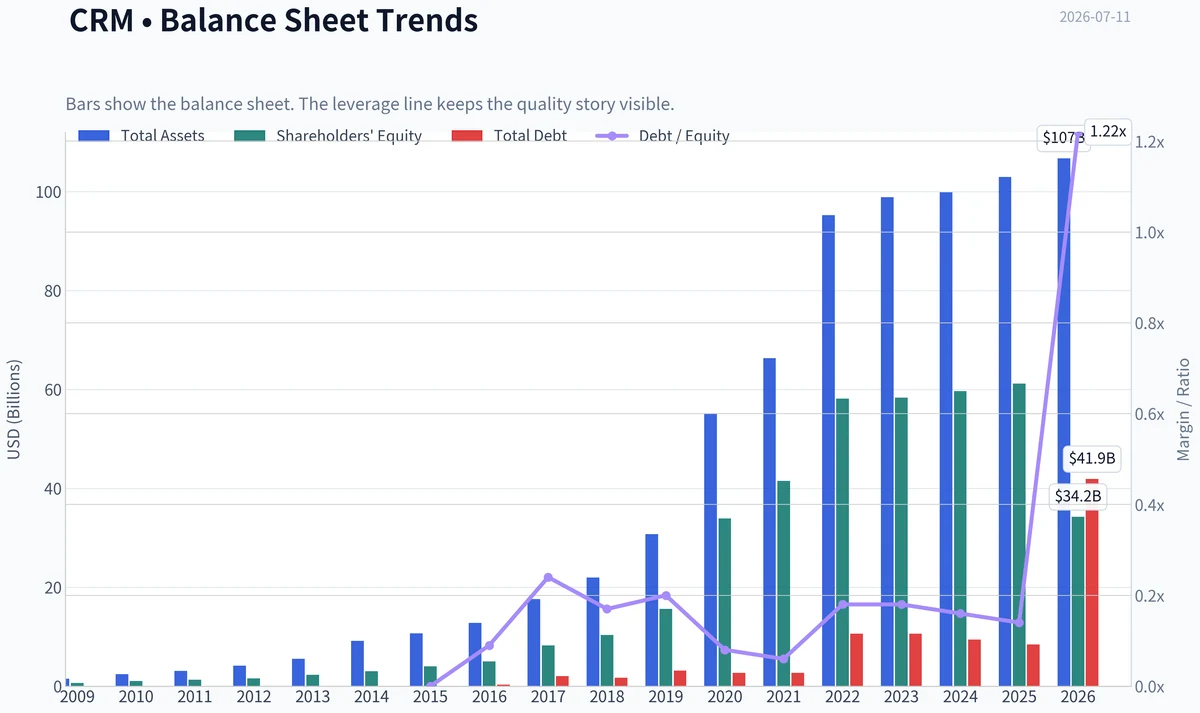Image resolution: width=1200 pixels, height=713 pixels.
Task: Click the 1.2x tick on the ratio axis
Action: 1151,142
